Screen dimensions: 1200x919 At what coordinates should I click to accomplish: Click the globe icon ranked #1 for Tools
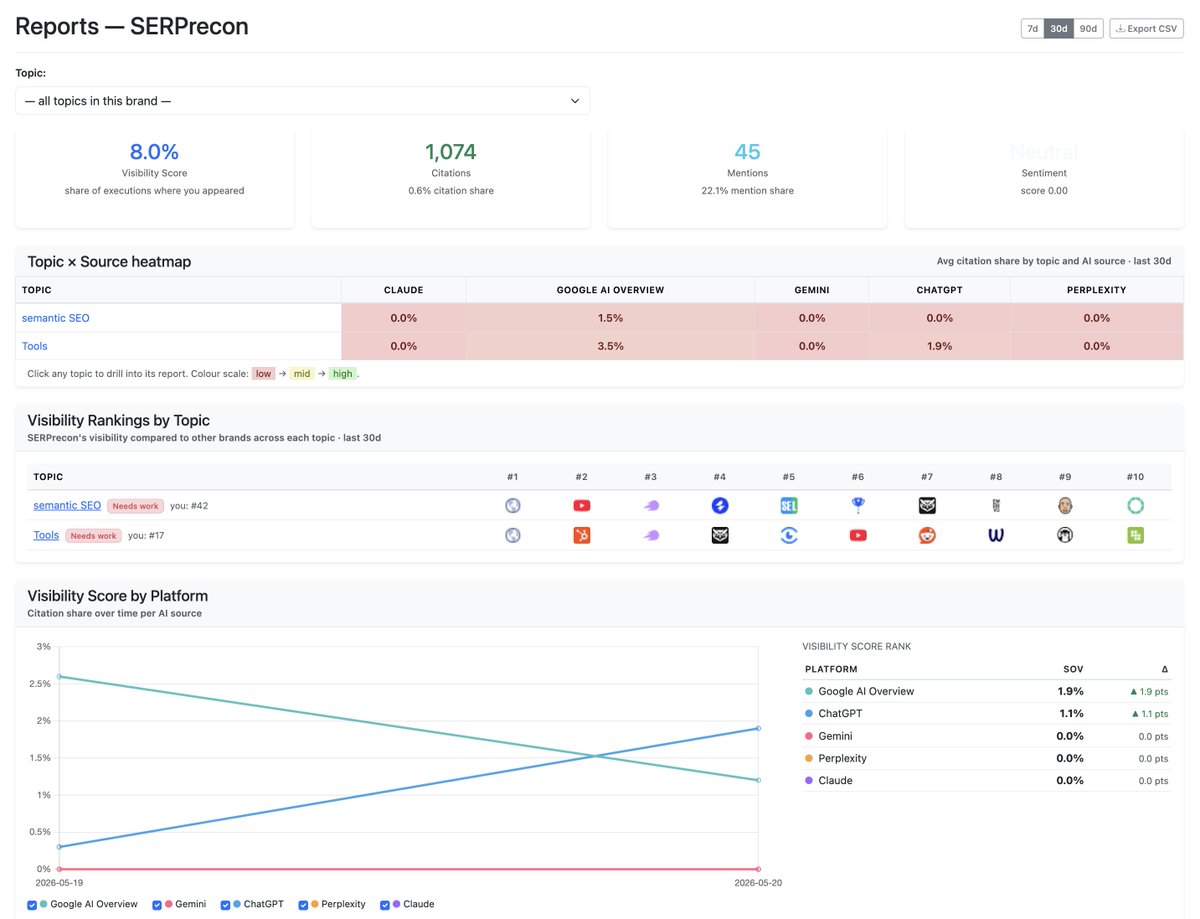(x=513, y=536)
